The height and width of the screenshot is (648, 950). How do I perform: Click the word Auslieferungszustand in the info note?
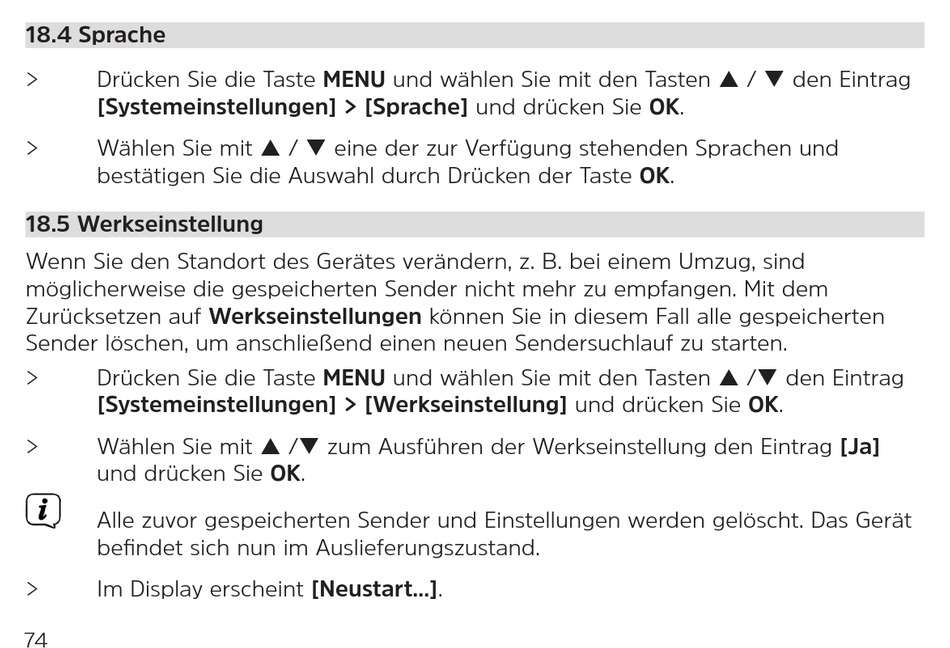point(427,548)
